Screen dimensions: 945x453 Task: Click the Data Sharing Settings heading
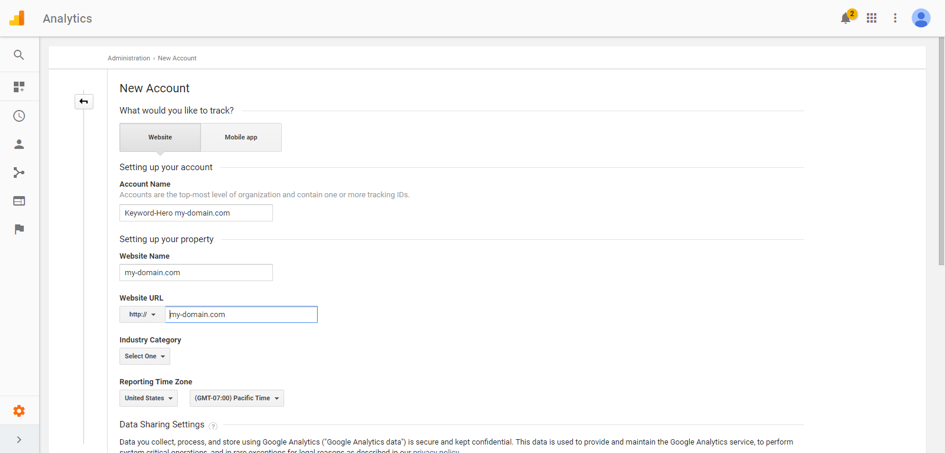click(x=162, y=425)
